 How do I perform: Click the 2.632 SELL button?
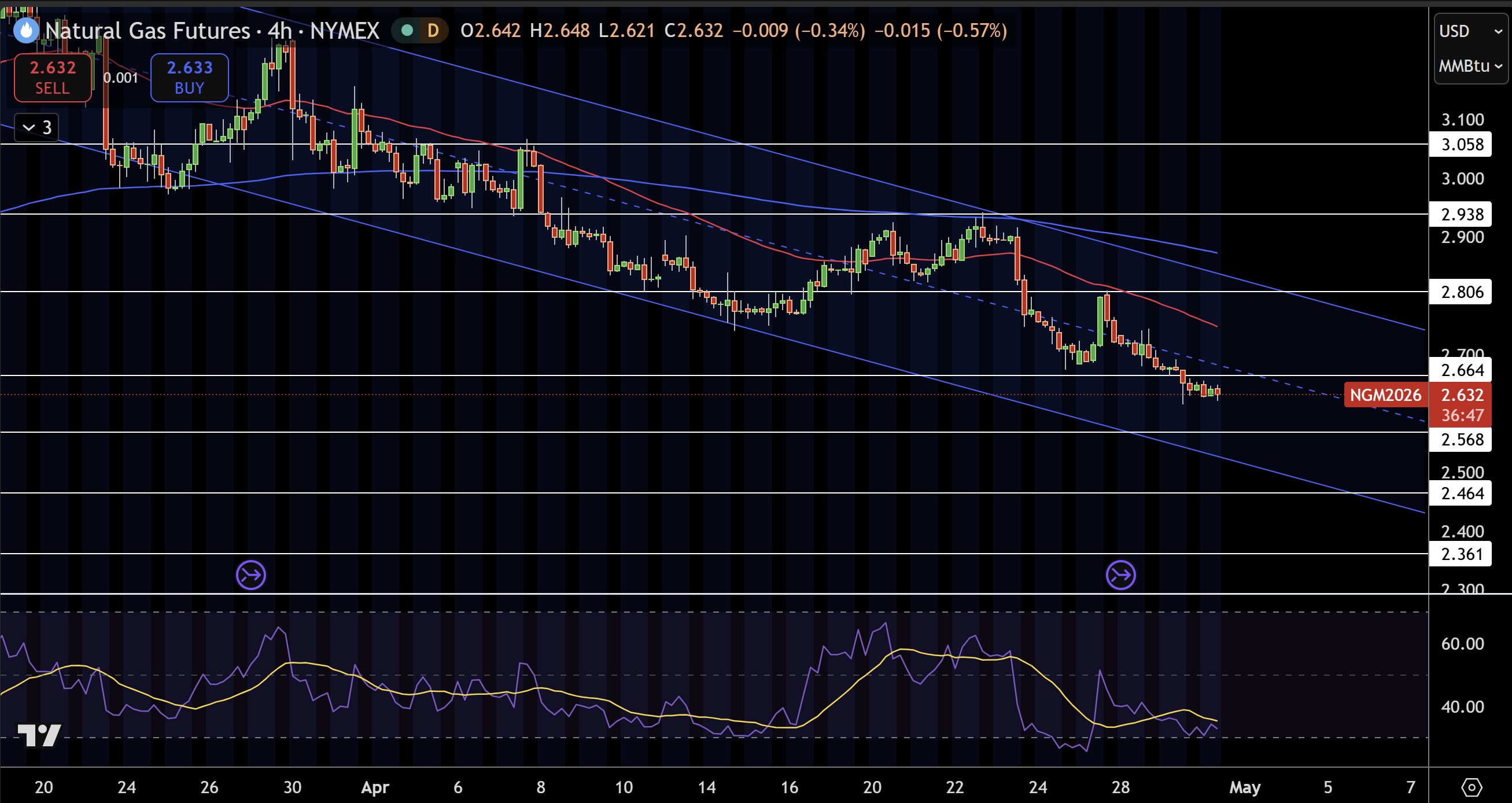pyautogui.click(x=53, y=78)
